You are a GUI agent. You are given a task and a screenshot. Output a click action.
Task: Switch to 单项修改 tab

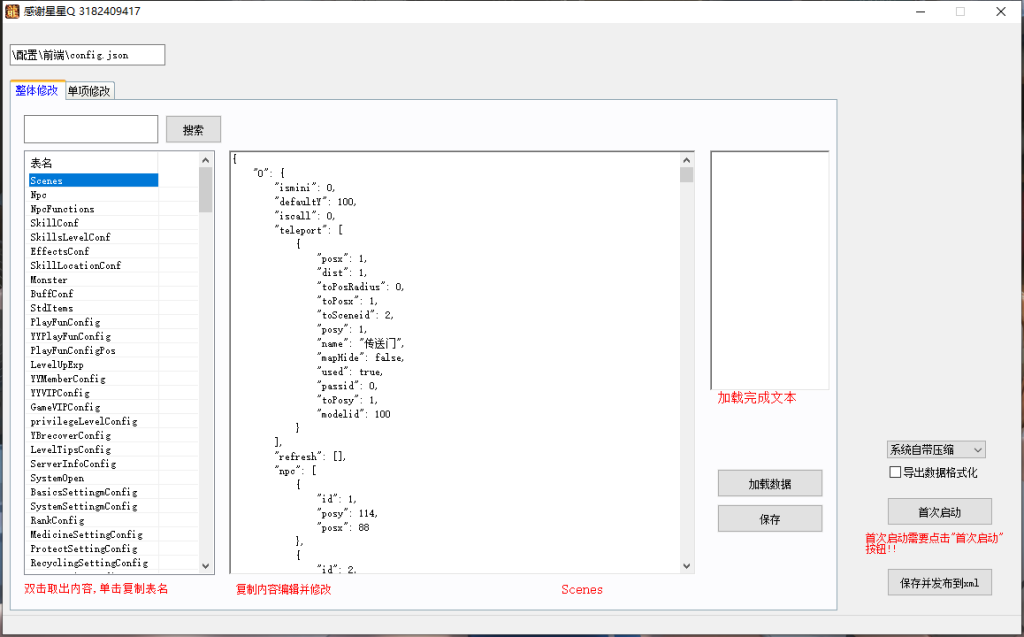point(90,91)
